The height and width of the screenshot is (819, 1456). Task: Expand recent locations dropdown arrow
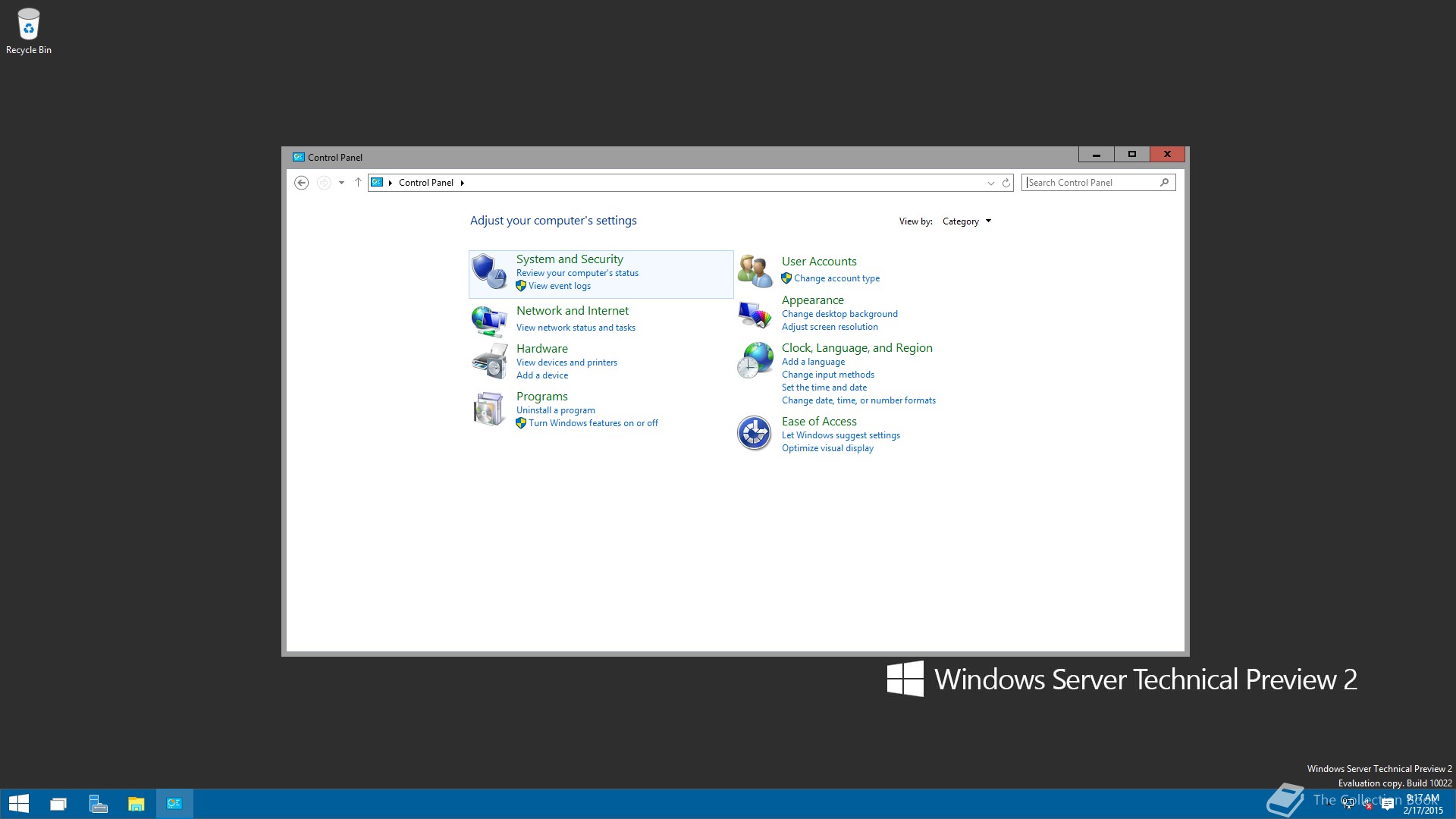pyautogui.click(x=341, y=183)
